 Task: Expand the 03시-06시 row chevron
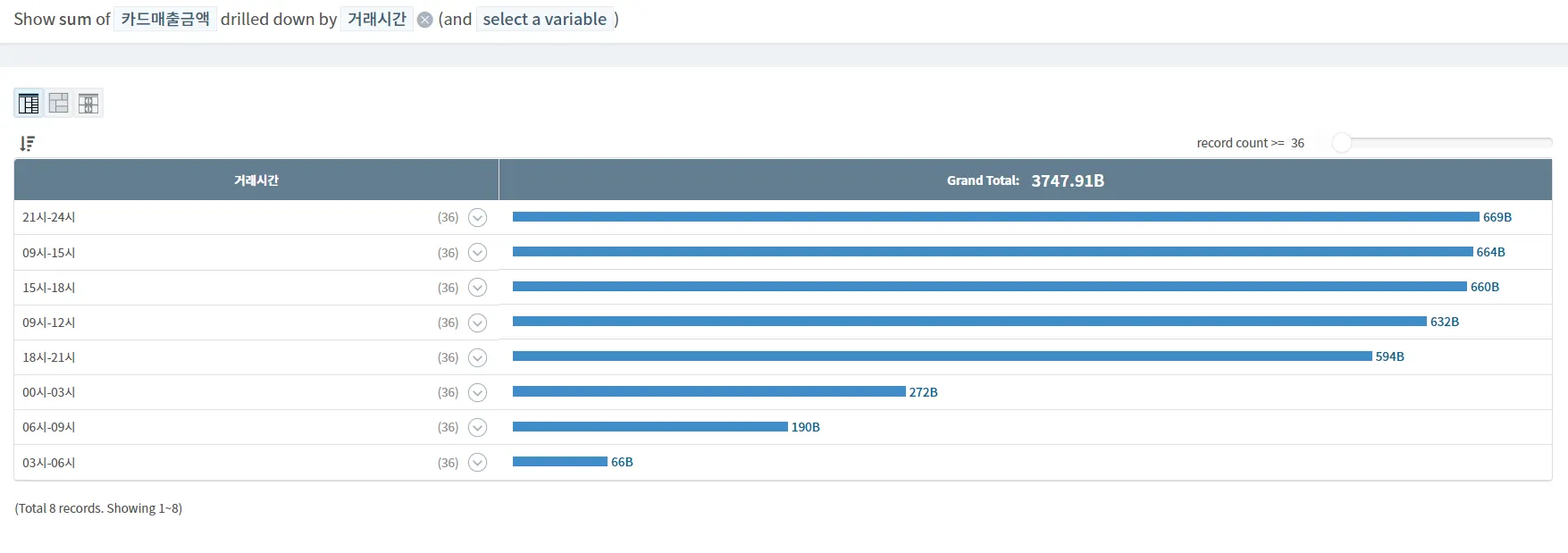pyautogui.click(x=478, y=463)
